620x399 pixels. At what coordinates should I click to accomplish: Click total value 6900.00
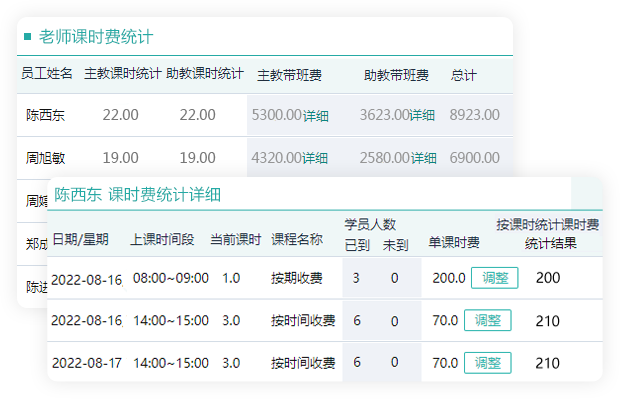pos(474,158)
